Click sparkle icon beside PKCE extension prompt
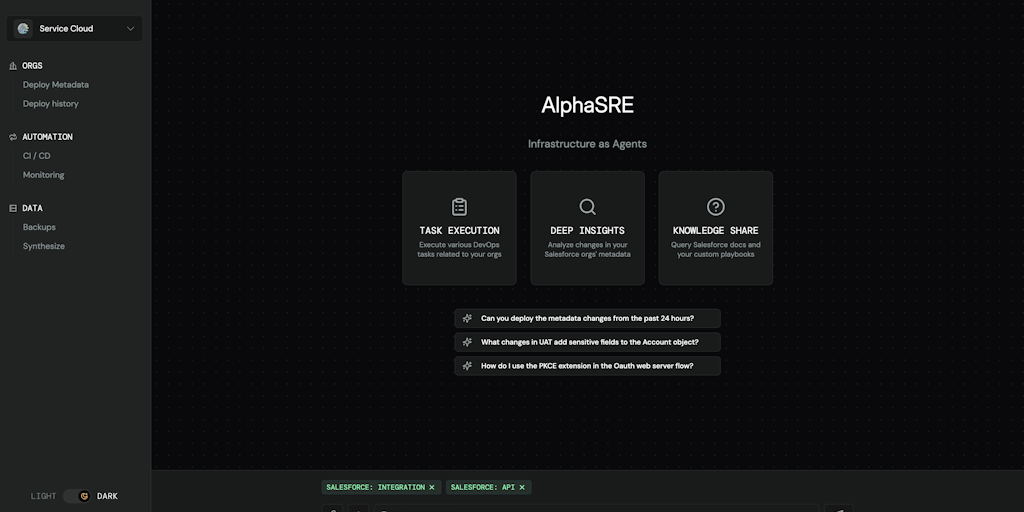Screen dimensions: 1024x512 [x=467, y=366]
